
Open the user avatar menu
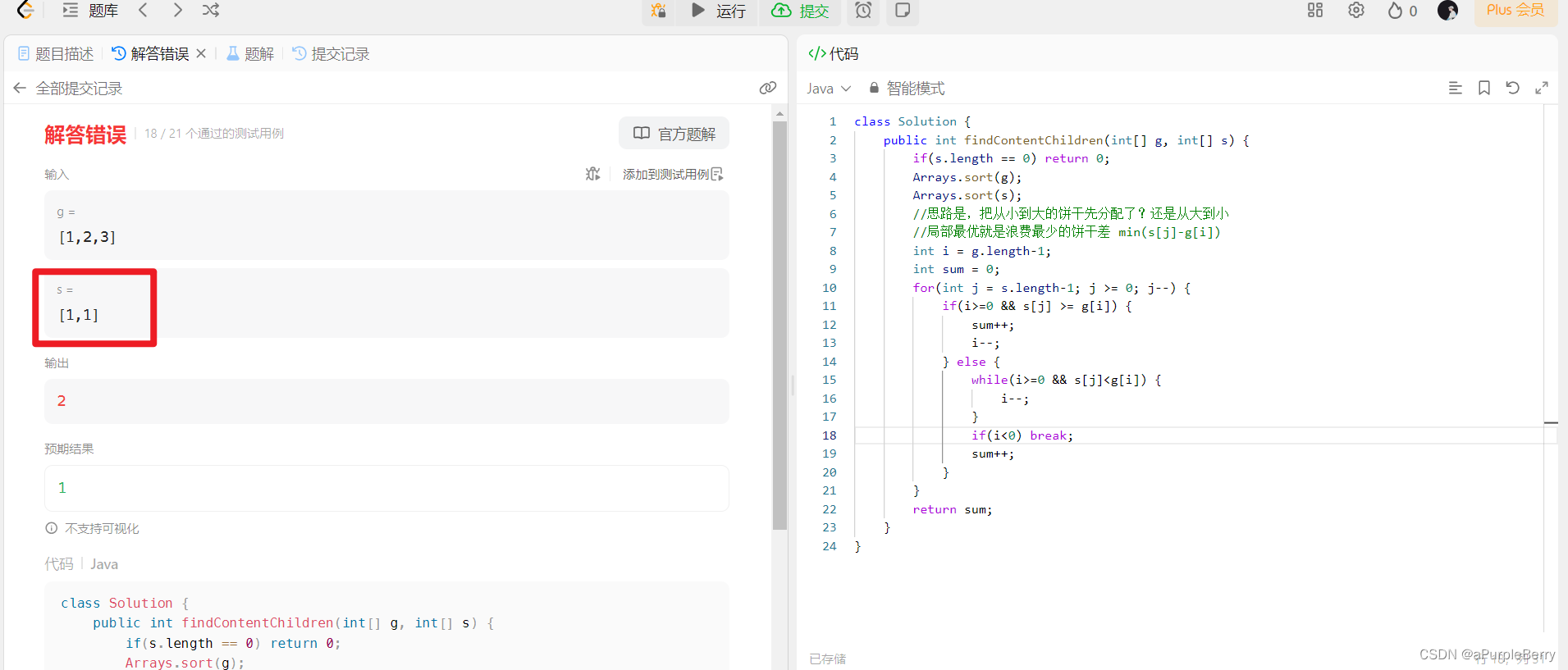(x=1448, y=10)
